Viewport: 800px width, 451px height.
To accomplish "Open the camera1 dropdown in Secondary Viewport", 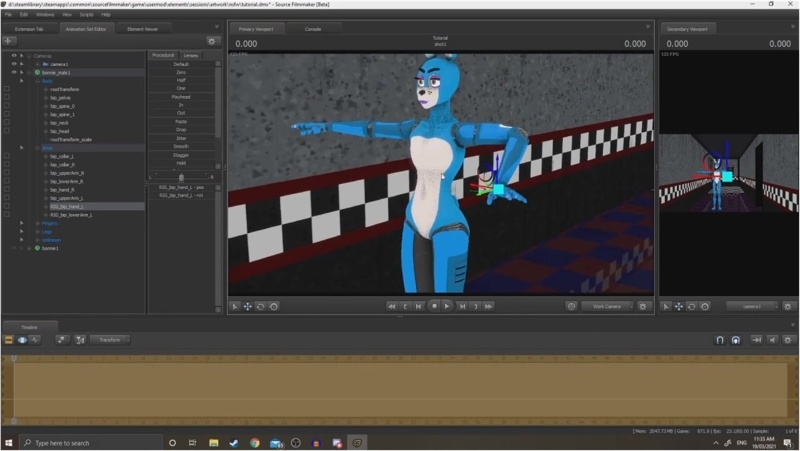I will click(752, 307).
